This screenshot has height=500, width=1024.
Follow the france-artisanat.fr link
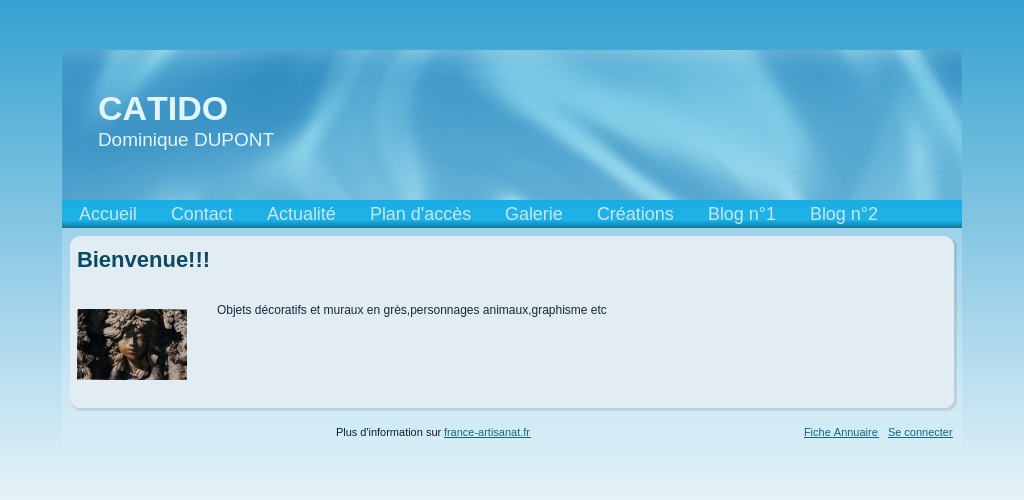[487, 432]
